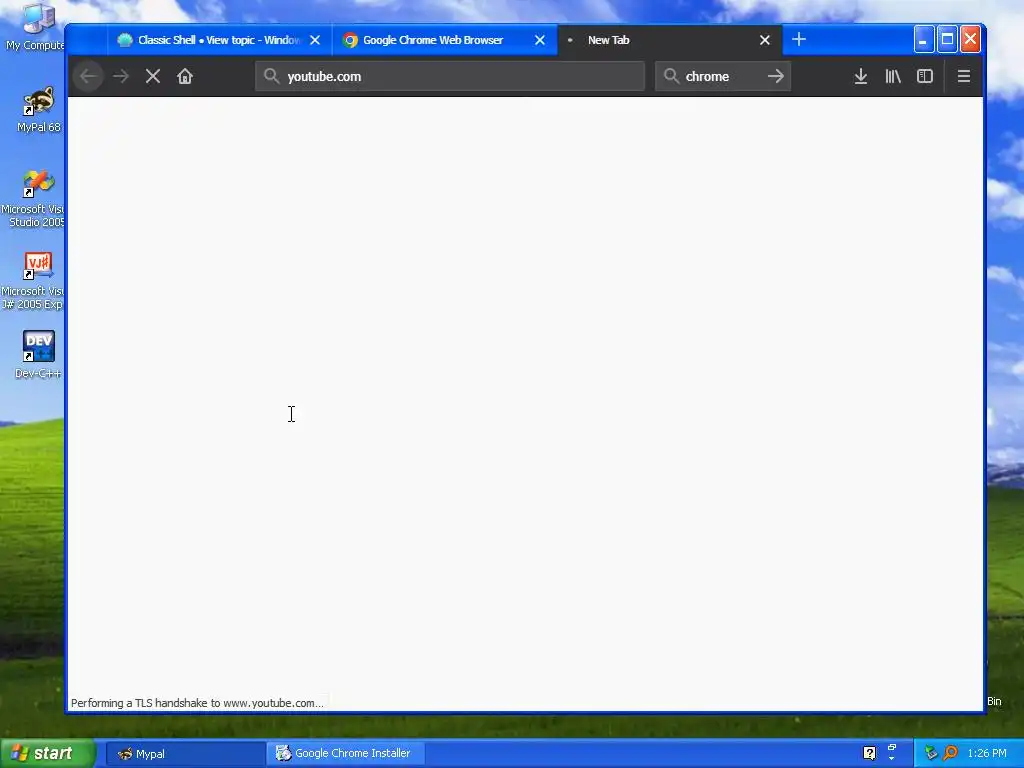The width and height of the screenshot is (1024, 768).
Task: Open the Downloads toolbar button
Action: coord(861,76)
